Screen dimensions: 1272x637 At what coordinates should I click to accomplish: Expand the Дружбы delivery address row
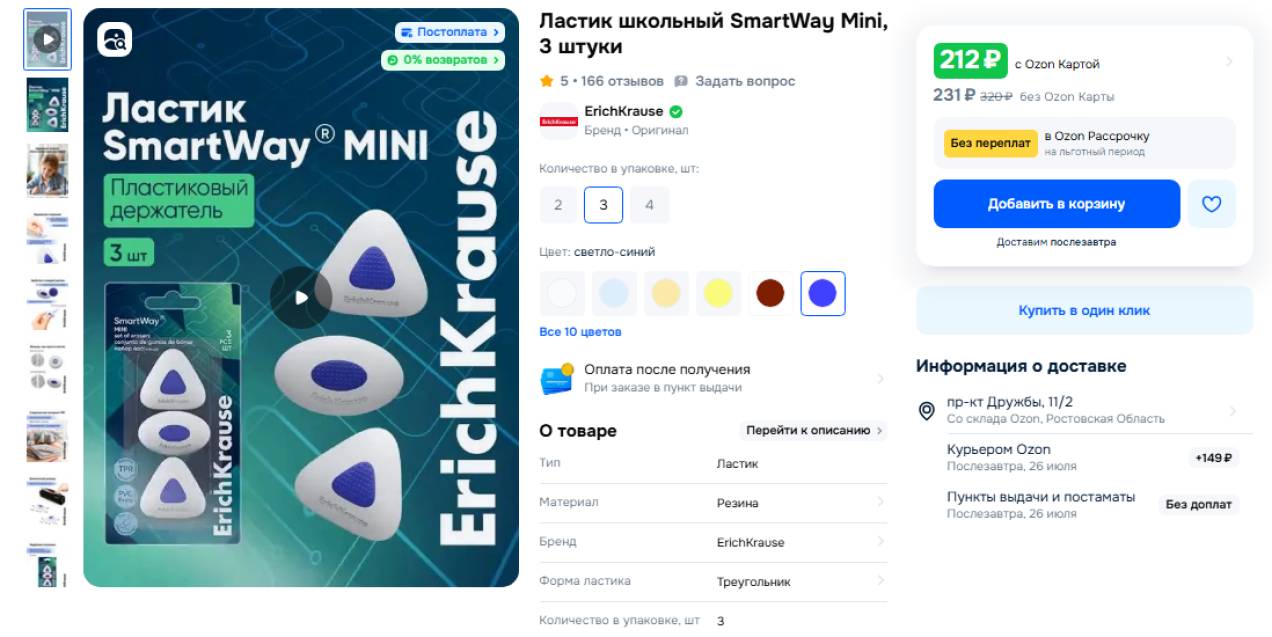click(1085, 410)
